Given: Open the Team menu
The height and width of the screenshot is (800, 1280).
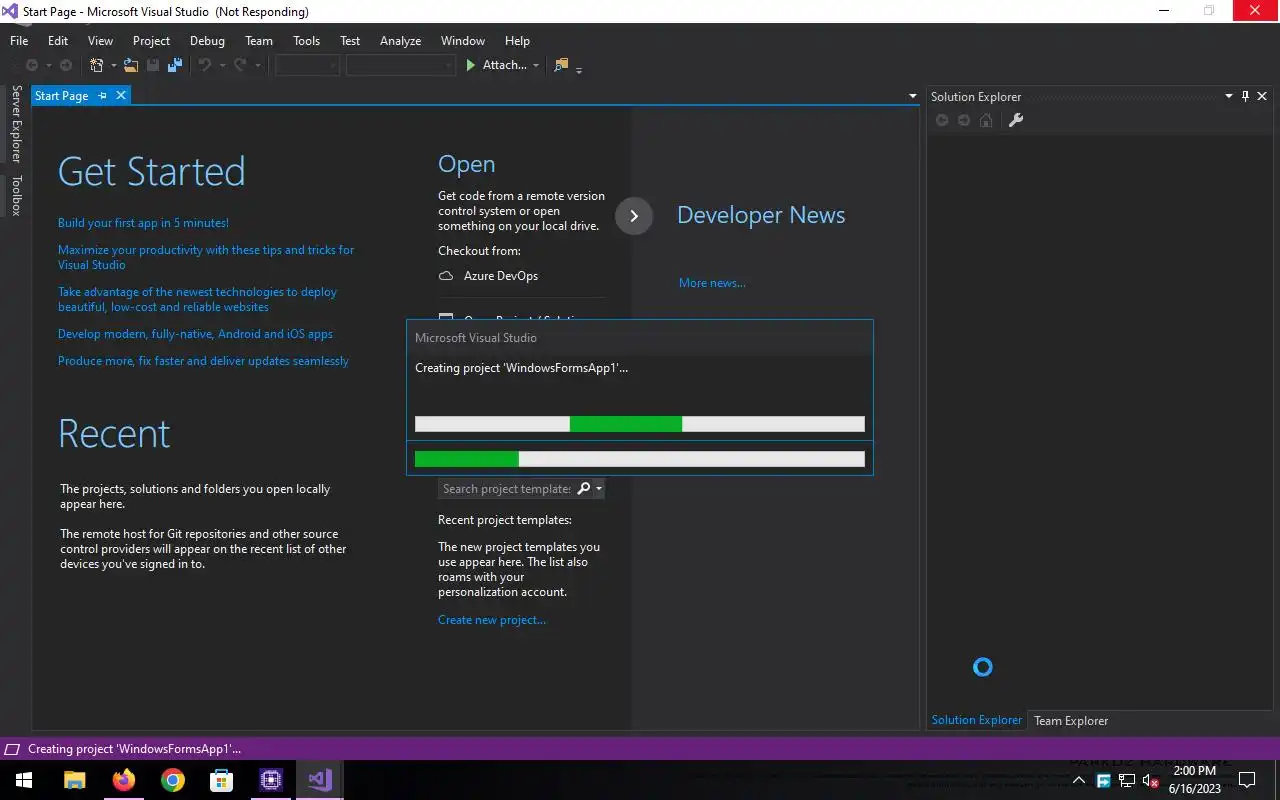Looking at the screenshot, I should click(259, 41).
